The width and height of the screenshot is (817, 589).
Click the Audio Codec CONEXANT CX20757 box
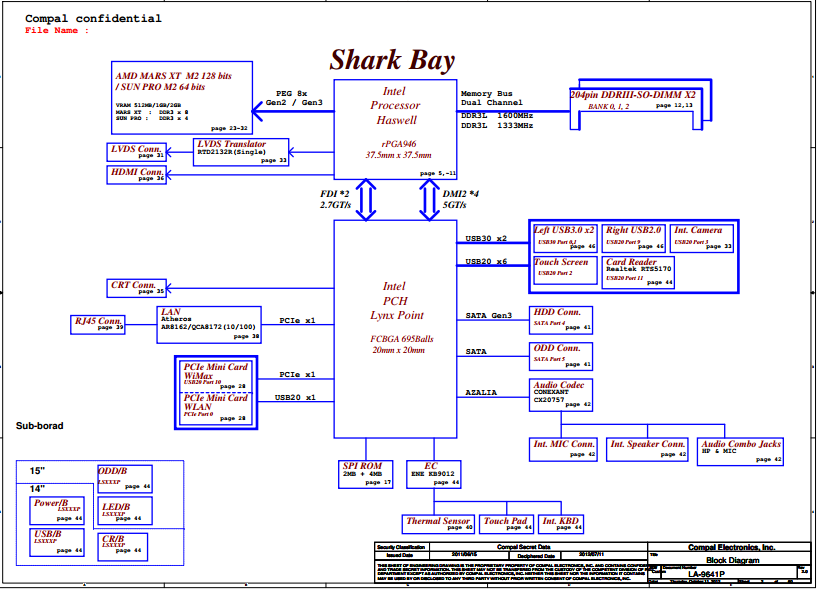561,395
